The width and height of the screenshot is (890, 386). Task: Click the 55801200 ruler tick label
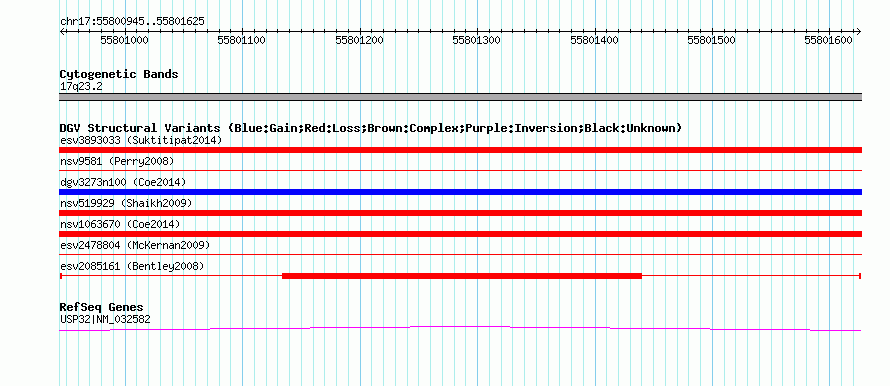pyautogui.click(x=359, y=40)
